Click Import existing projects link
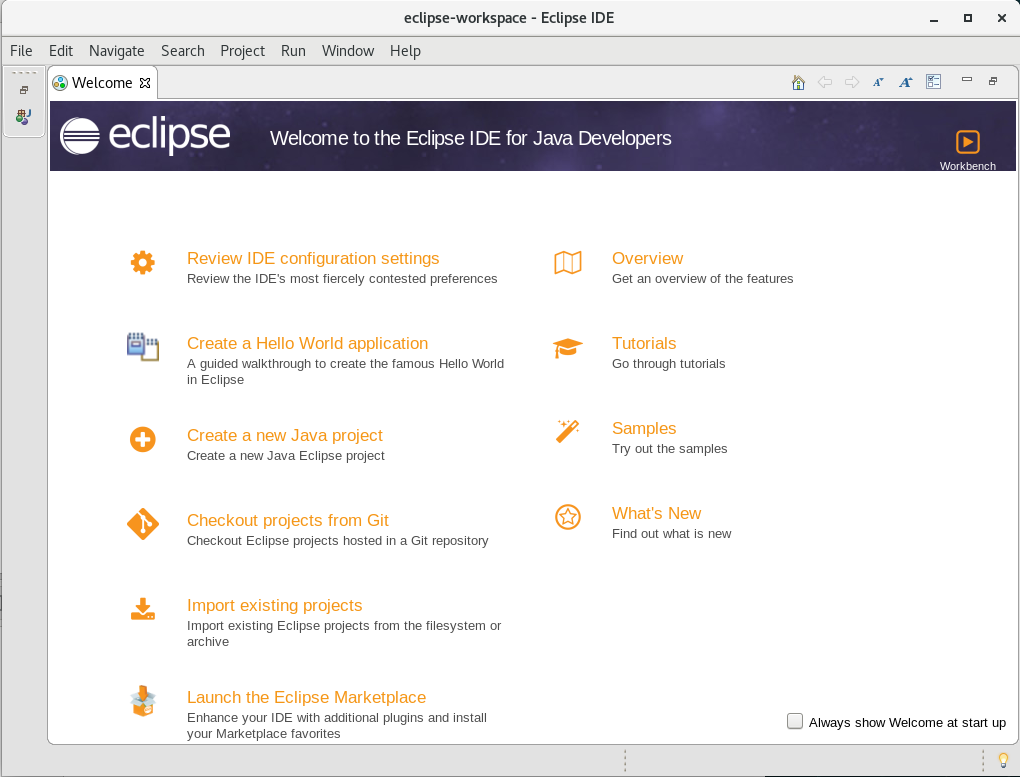The image size is (1020, 777). tap(274, 605)
